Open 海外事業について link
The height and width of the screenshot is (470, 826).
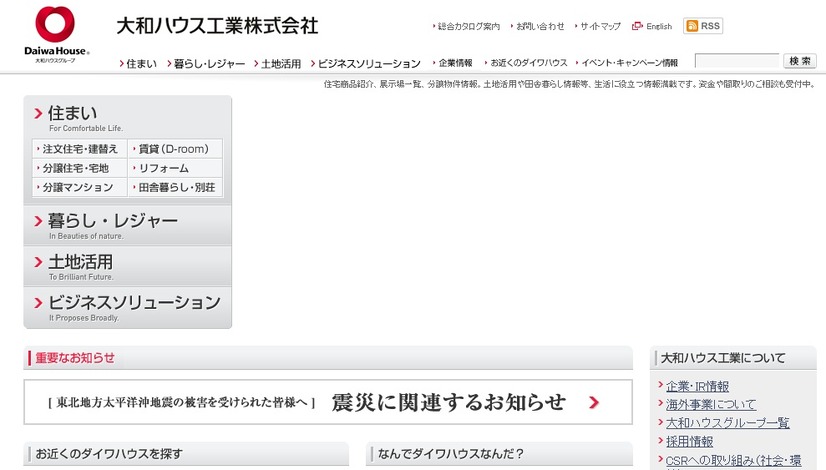(711, 405)
